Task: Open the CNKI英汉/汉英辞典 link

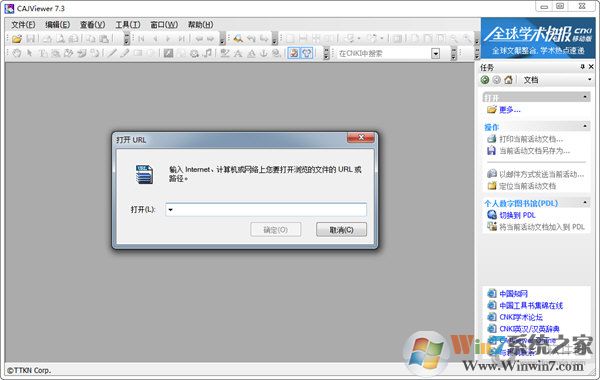Action: (529, 329)
